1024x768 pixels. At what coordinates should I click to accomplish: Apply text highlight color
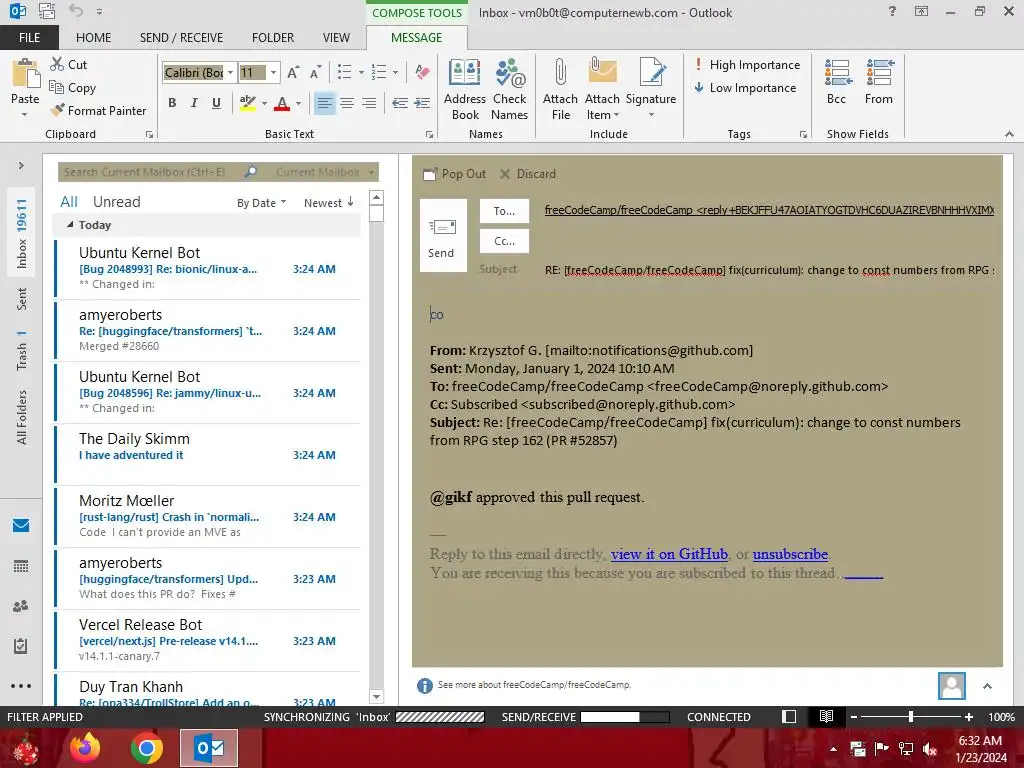248,103
